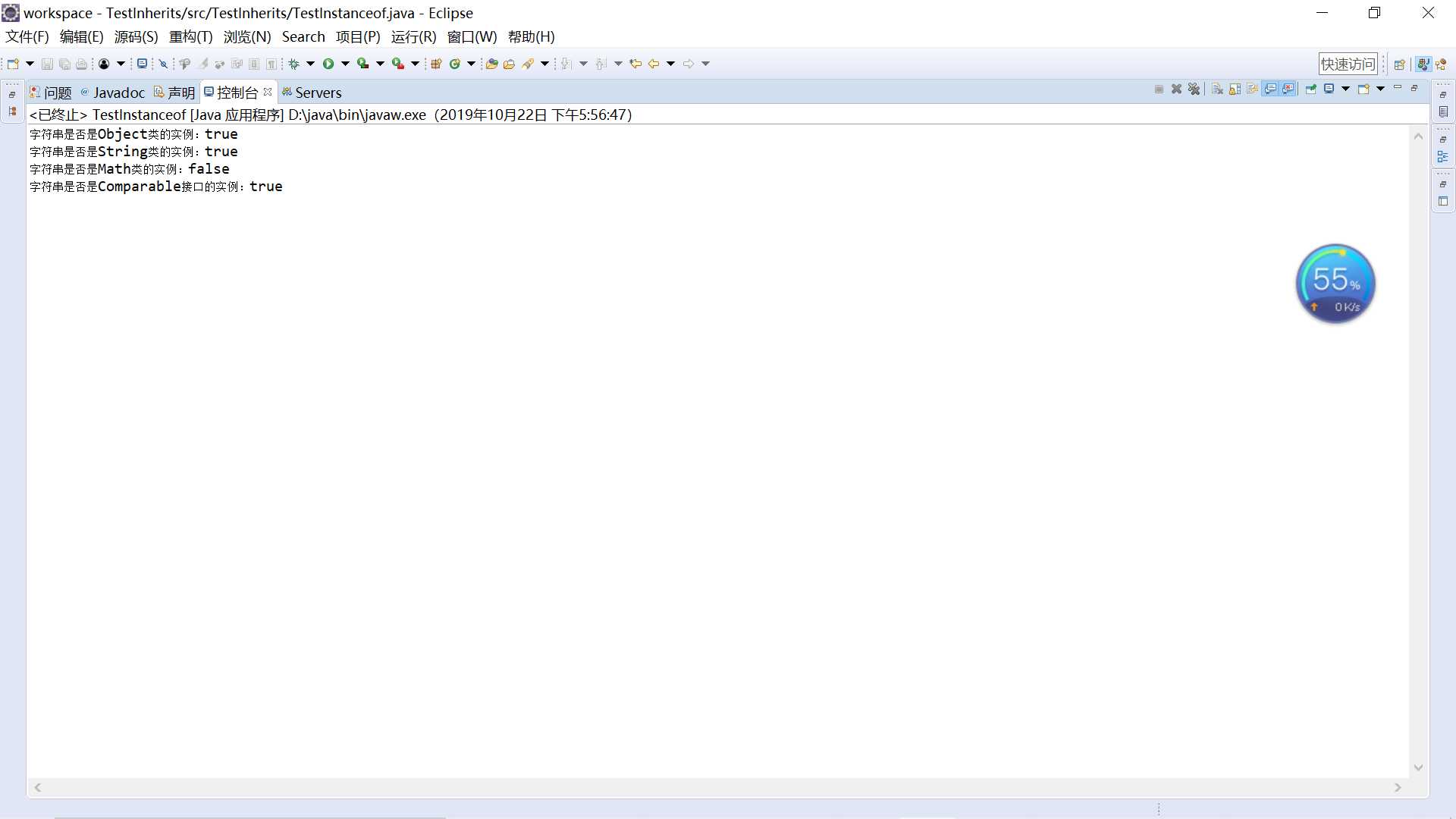This screenshot has width=1456, height=819.
Task: Close the 控制台 console tab
Action: (x=268, y=92)
